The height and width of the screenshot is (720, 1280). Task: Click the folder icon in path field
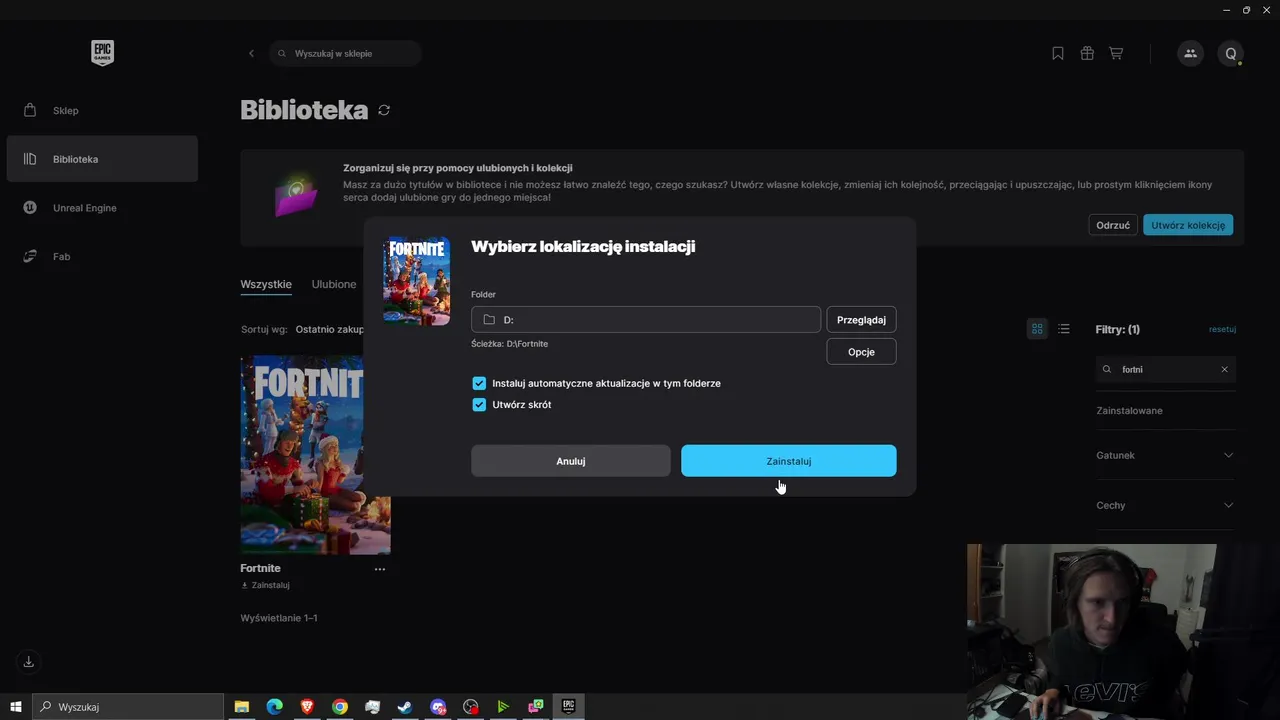489,320
